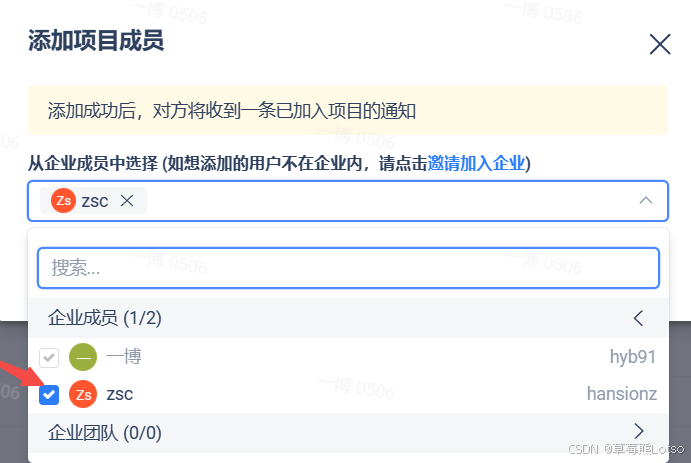
Task: Focus the 搜索 search input field
Action: (348, 268)
